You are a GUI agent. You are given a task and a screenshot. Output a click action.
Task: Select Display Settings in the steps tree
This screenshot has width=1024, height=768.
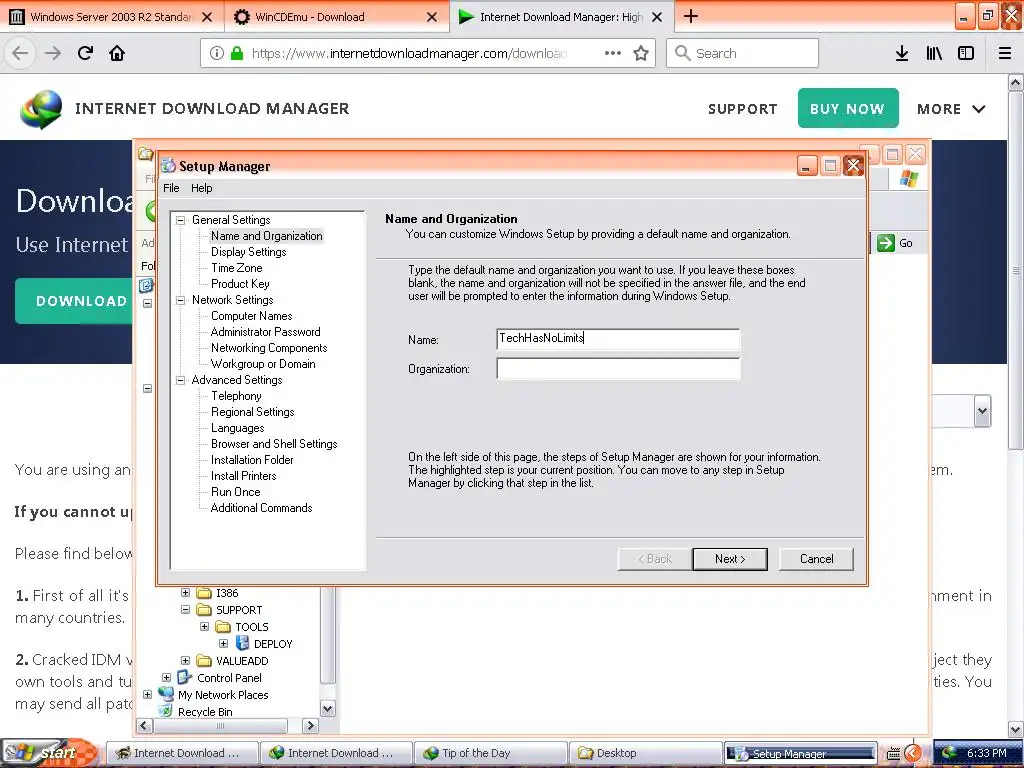(x=248, y=252)
